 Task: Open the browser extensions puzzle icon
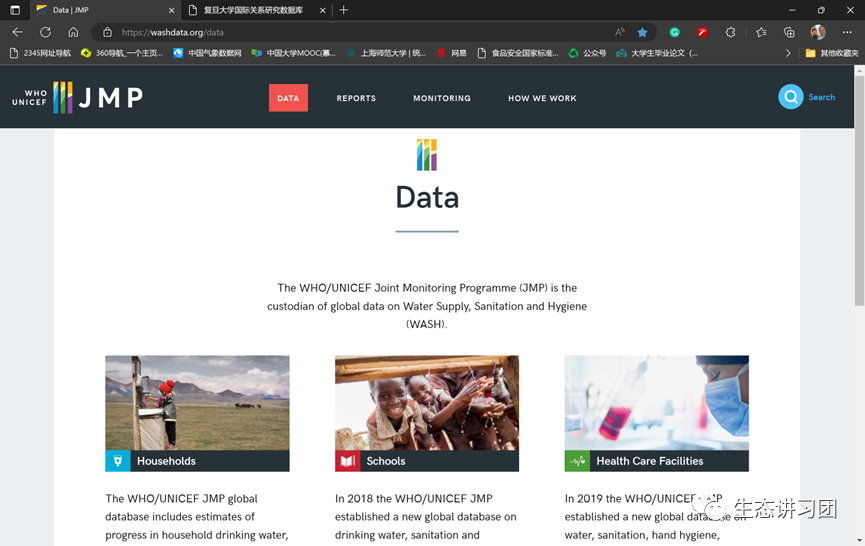click(x=730, y=33)
